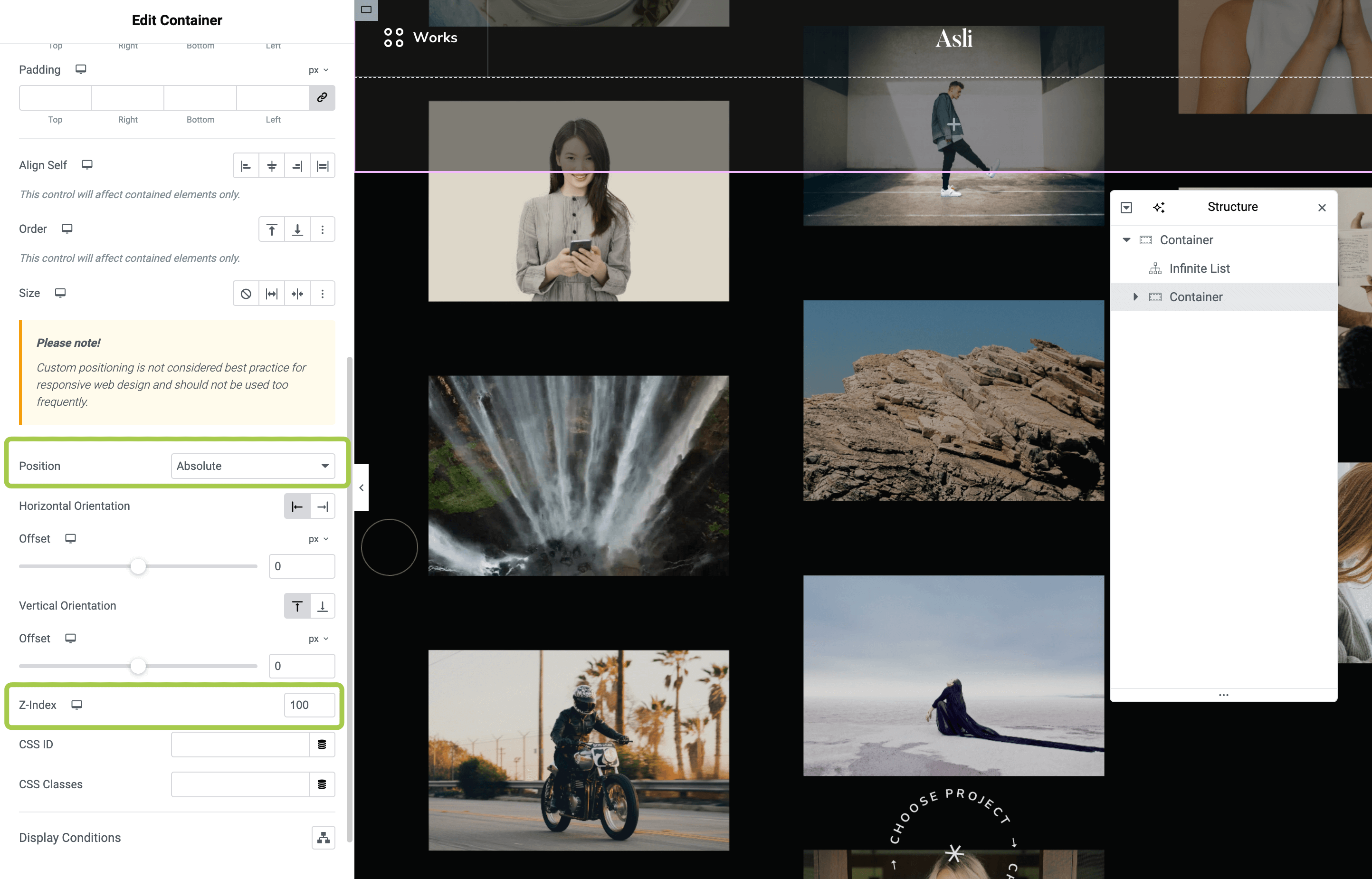
Task: Open CSS ID dynamic tags icon
Action: [322, 745]
